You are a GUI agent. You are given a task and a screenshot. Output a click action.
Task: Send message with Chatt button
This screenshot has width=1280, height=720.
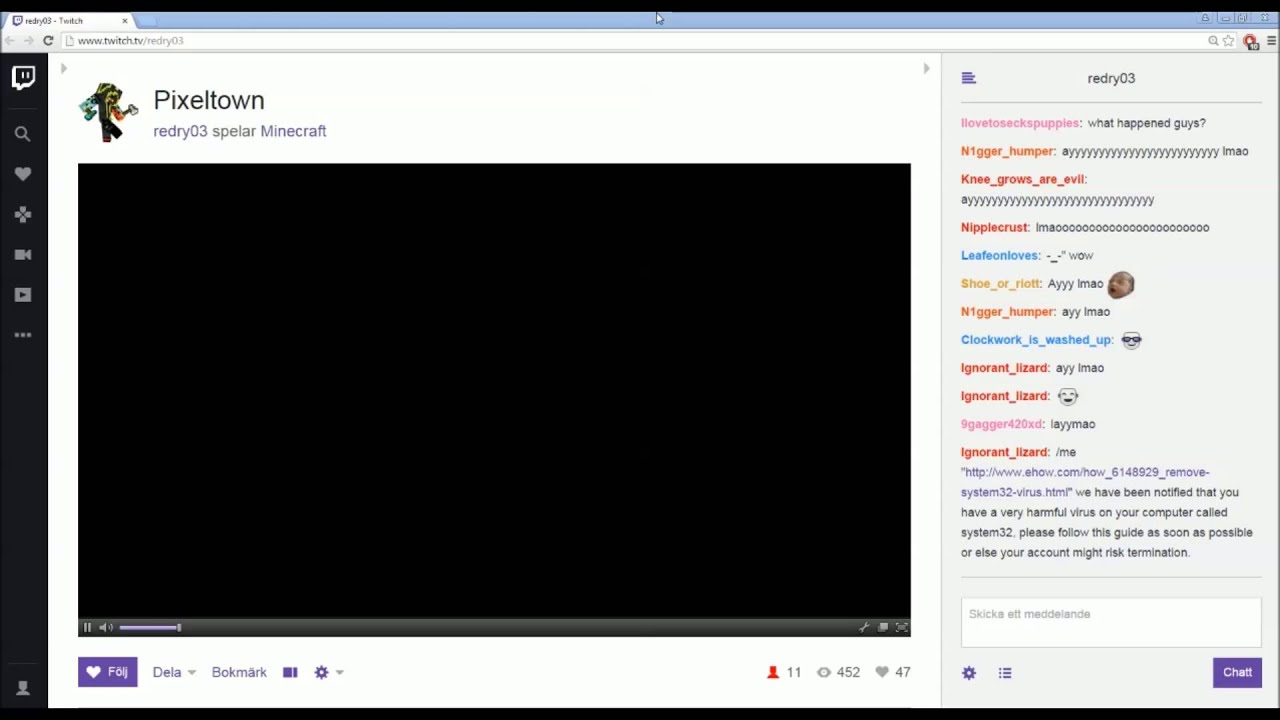(1237, 672)
